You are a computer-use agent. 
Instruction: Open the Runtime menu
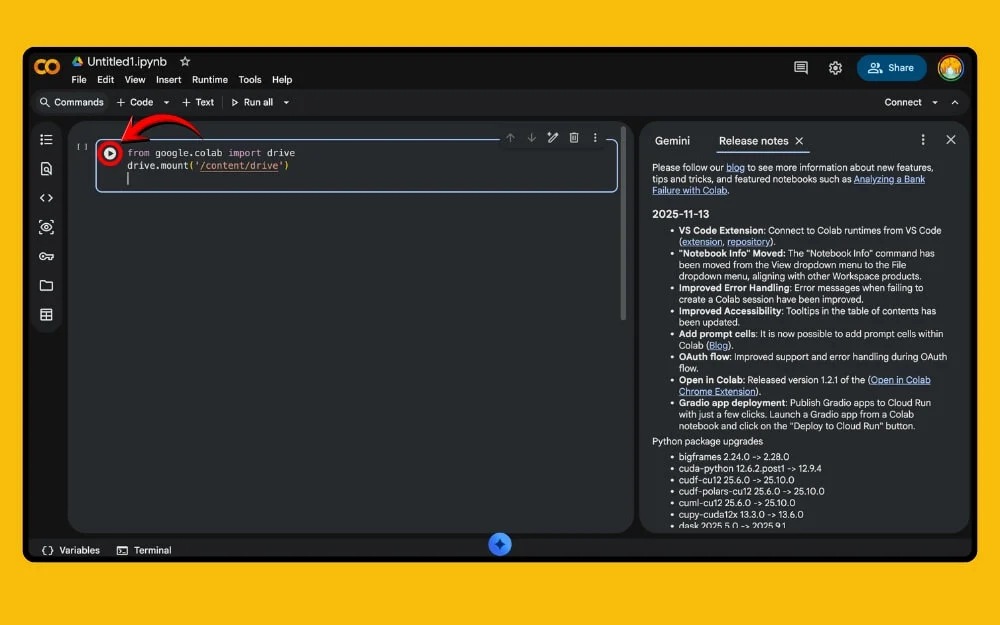[x=210, y=80]
